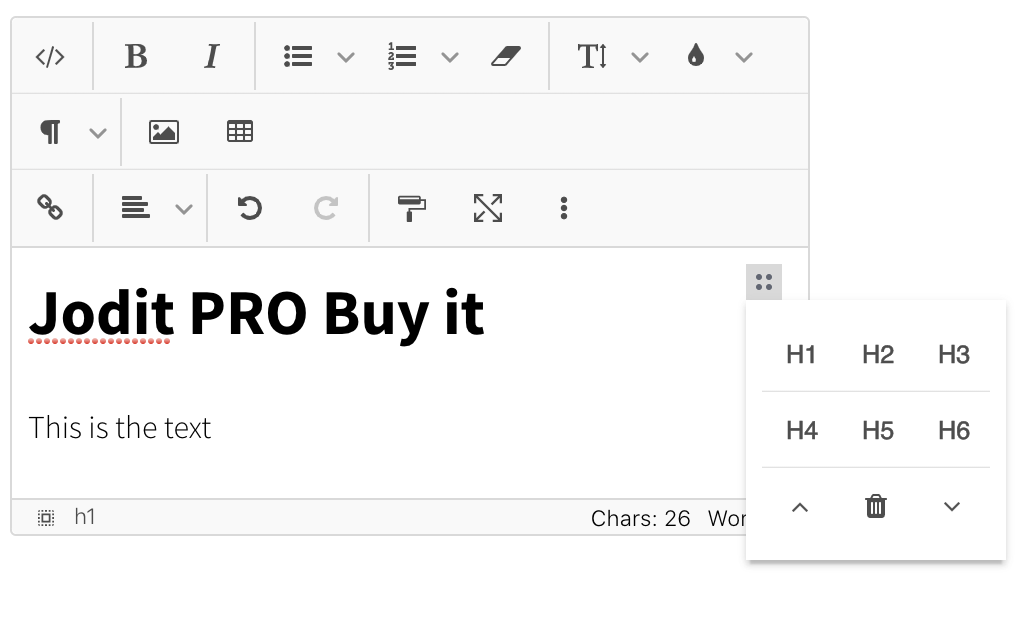Insert a numbered ordered list
1028x622 pixels.
tap(402, 56)
